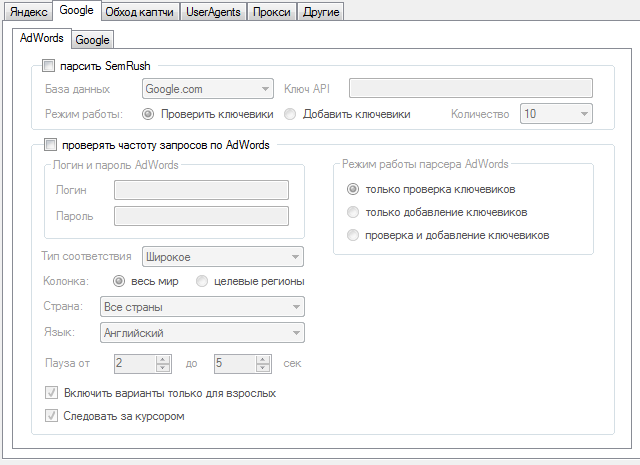This screenshot has width=640, height=465.
Task: Open the Обход каптчи tab
Action: click(140, 13)
